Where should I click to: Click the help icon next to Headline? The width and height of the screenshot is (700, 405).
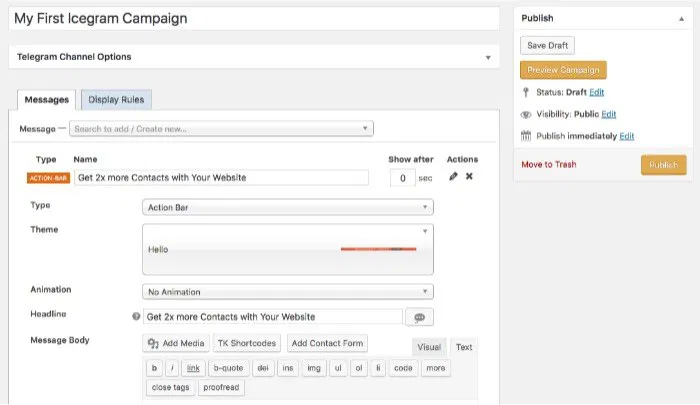tap(136, 316)
